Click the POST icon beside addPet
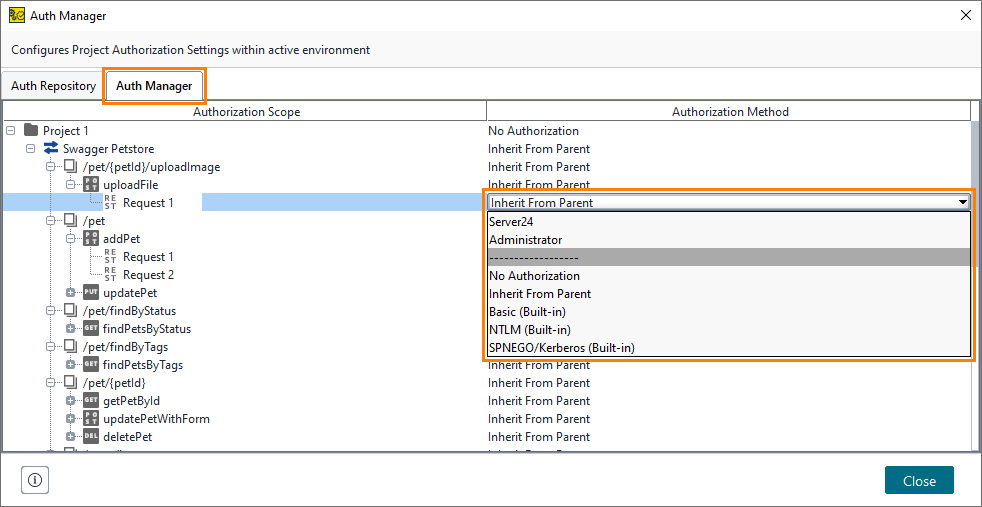982x507 pixels. 91,239
